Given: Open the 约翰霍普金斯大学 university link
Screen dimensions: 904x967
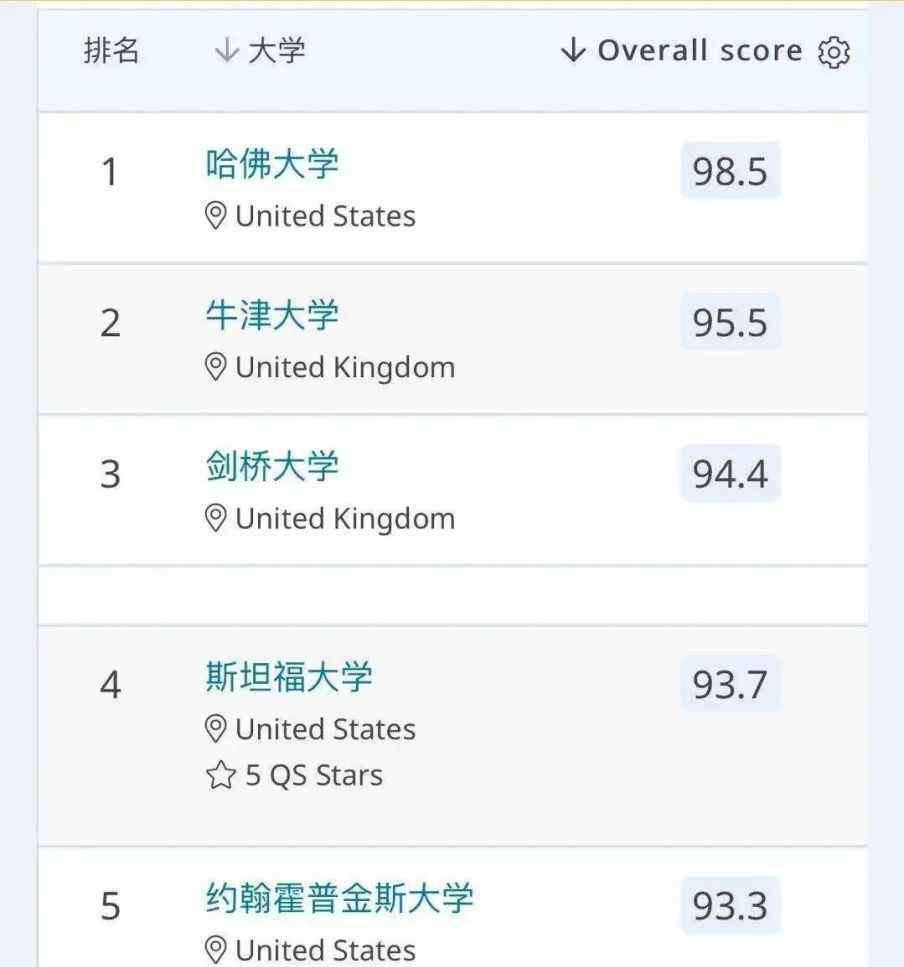Looking at the screenshot, I should (339, 898).
